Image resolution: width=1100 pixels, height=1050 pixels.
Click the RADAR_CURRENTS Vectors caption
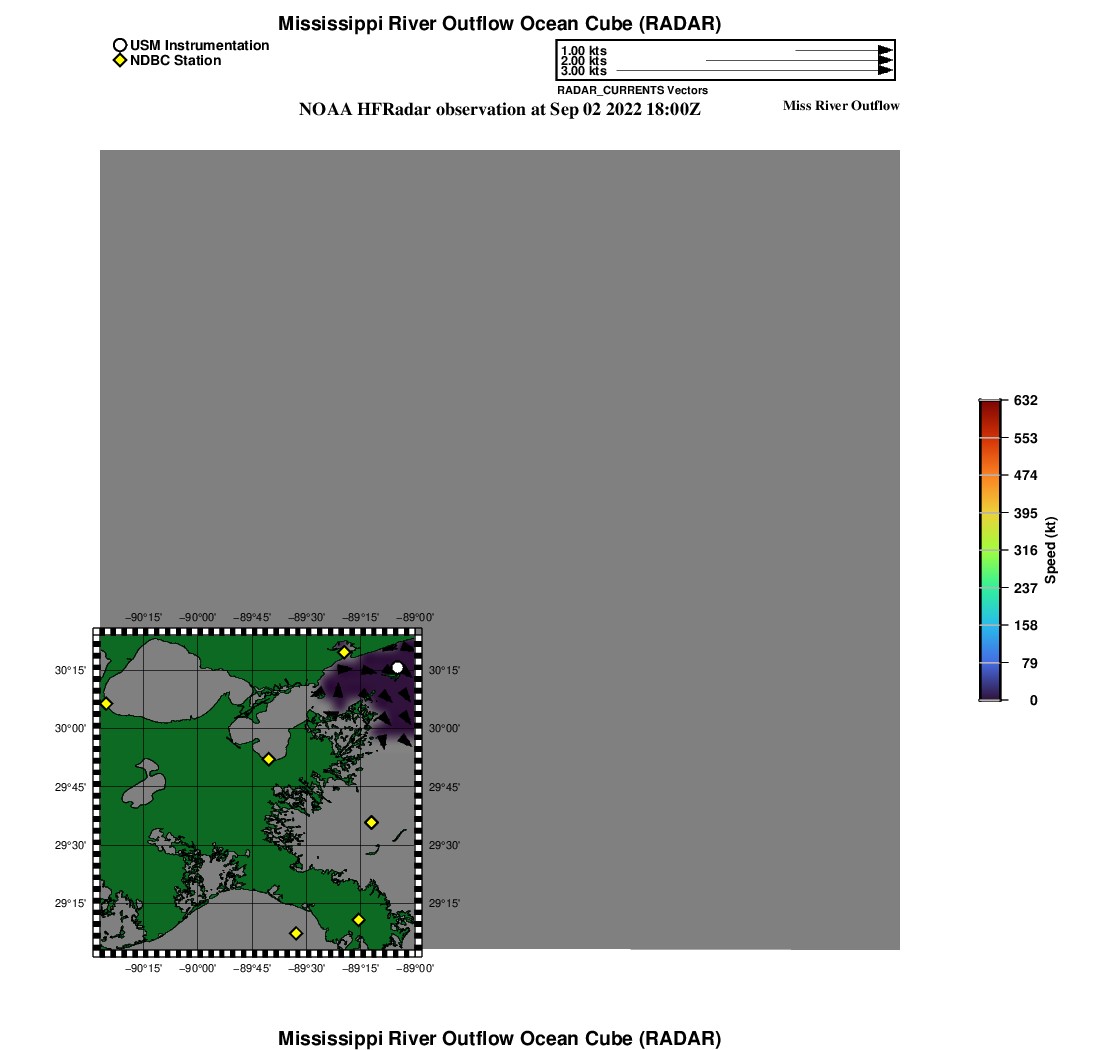point(632,90)
